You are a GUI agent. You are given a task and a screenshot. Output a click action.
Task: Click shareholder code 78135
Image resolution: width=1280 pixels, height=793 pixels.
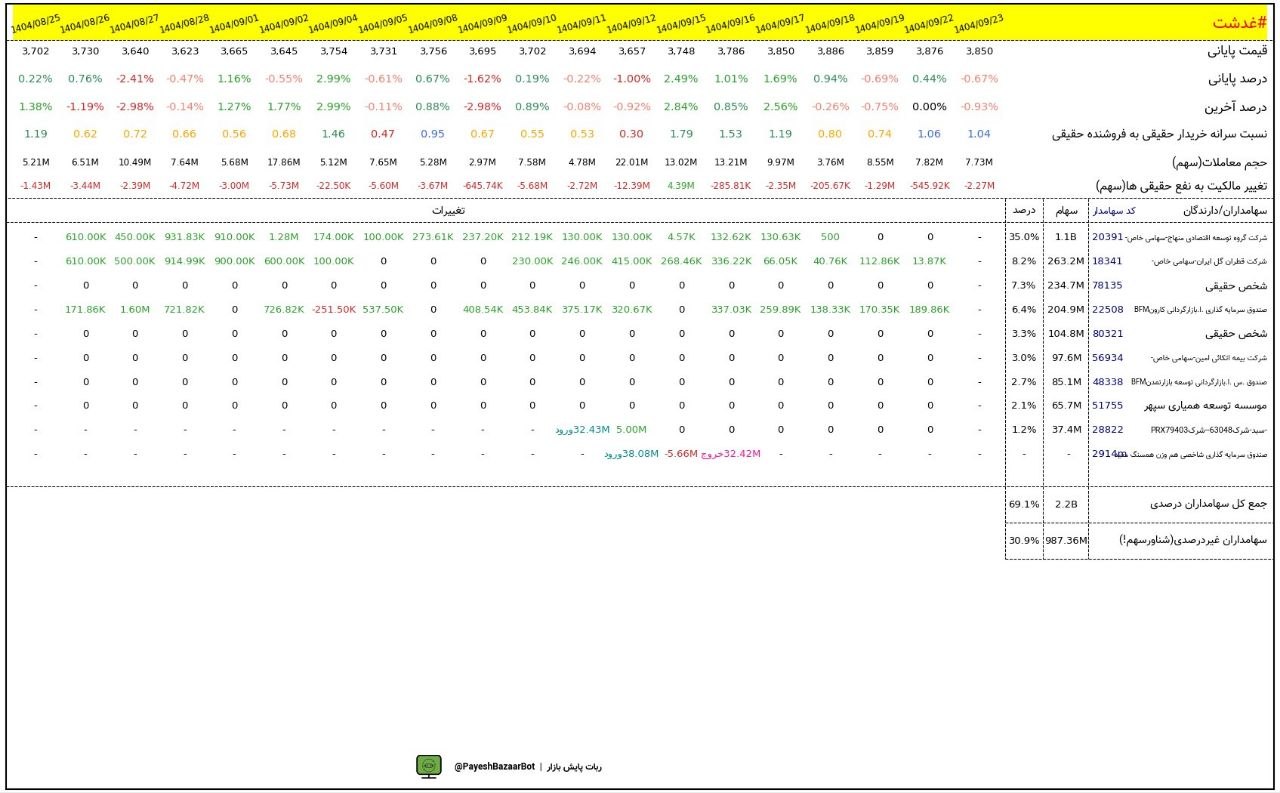click(x=1107, y=285)
